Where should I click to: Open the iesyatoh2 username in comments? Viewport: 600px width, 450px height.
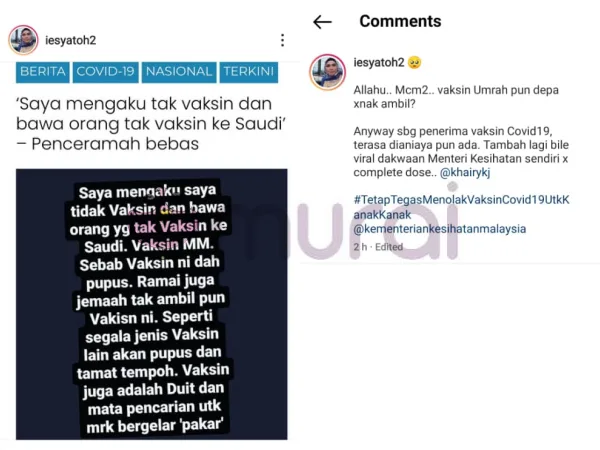(379, 62)
